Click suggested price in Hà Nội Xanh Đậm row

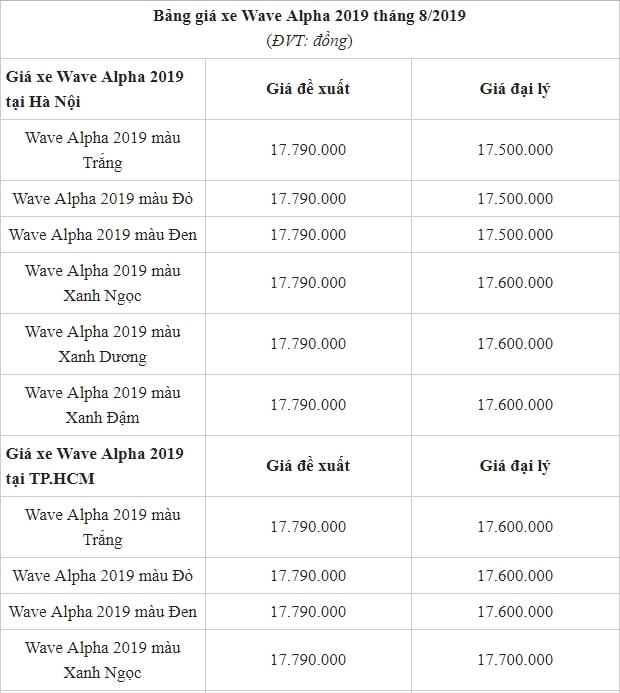(308, 405)
